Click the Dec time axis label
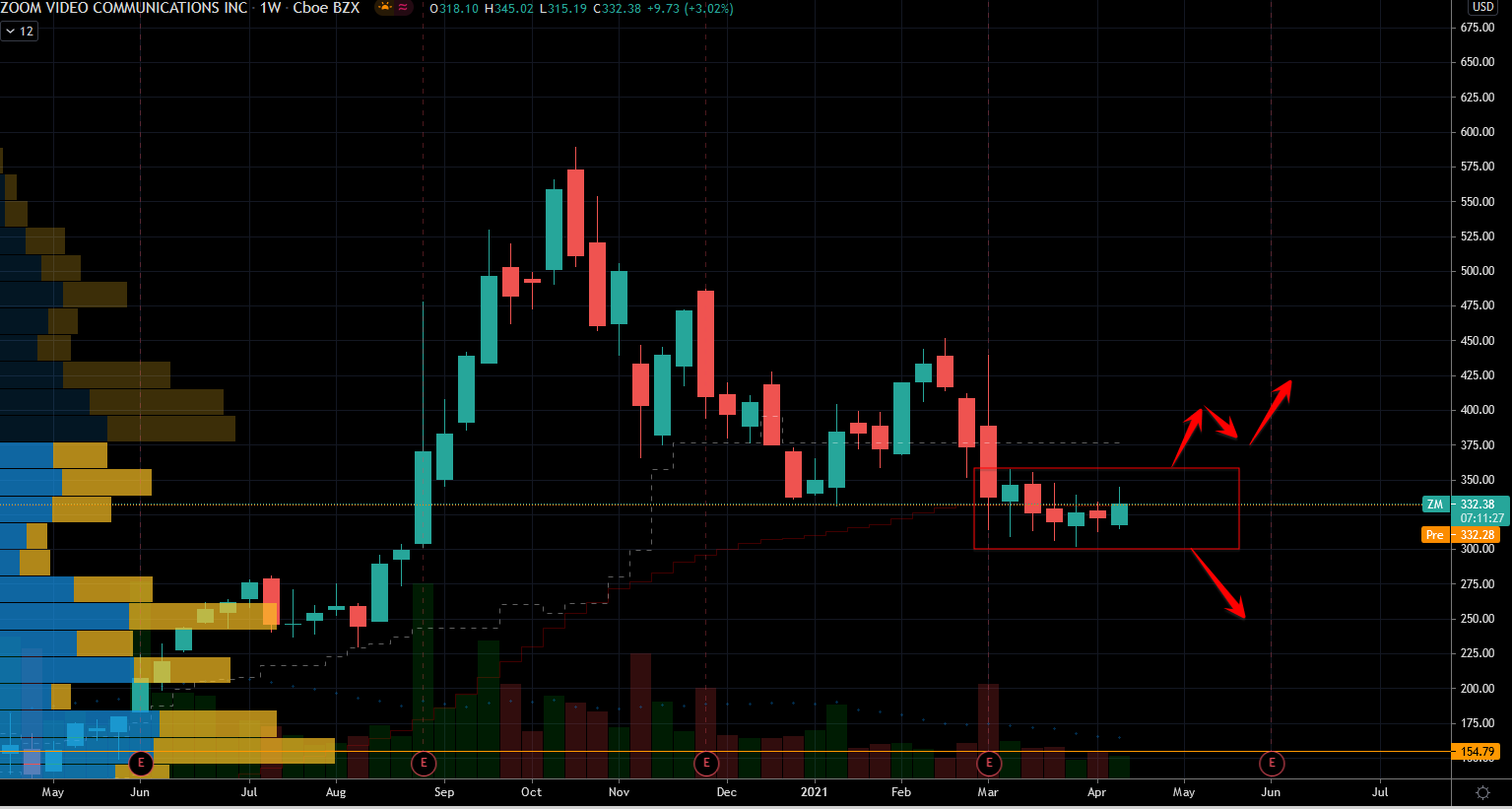This screenshot has width=1512, height=809. coord(726,792)
